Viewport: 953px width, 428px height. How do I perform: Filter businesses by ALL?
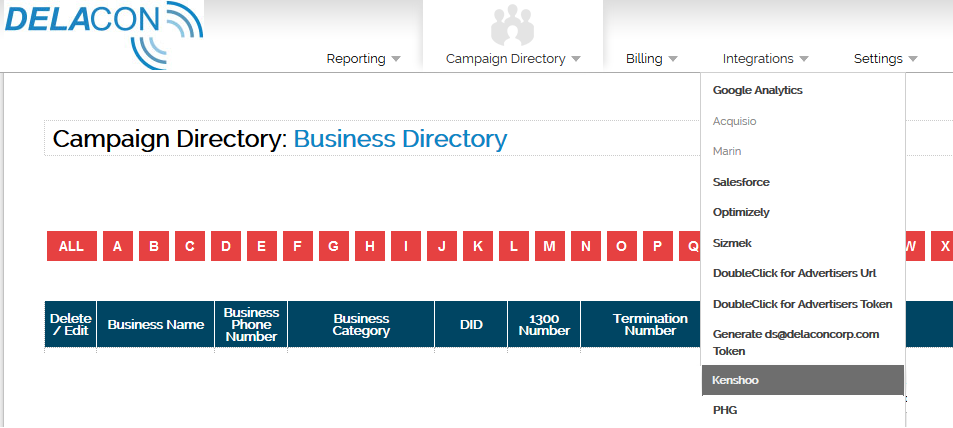click(x=72, y=246)
